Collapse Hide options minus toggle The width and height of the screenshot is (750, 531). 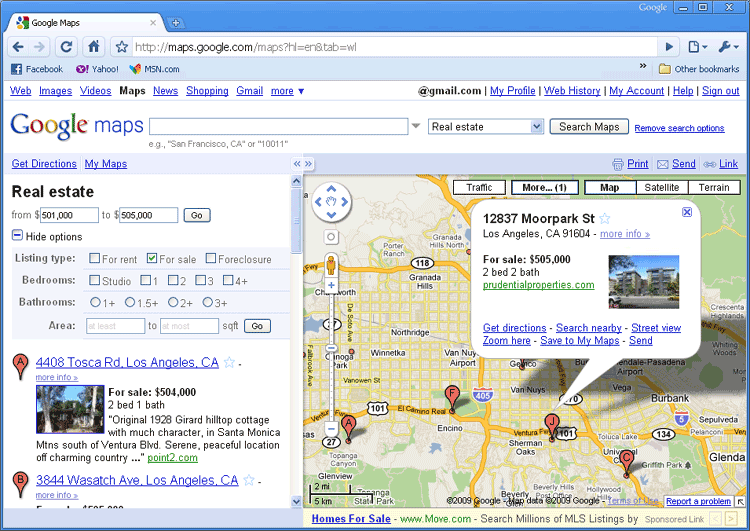(x=17, y=235)
